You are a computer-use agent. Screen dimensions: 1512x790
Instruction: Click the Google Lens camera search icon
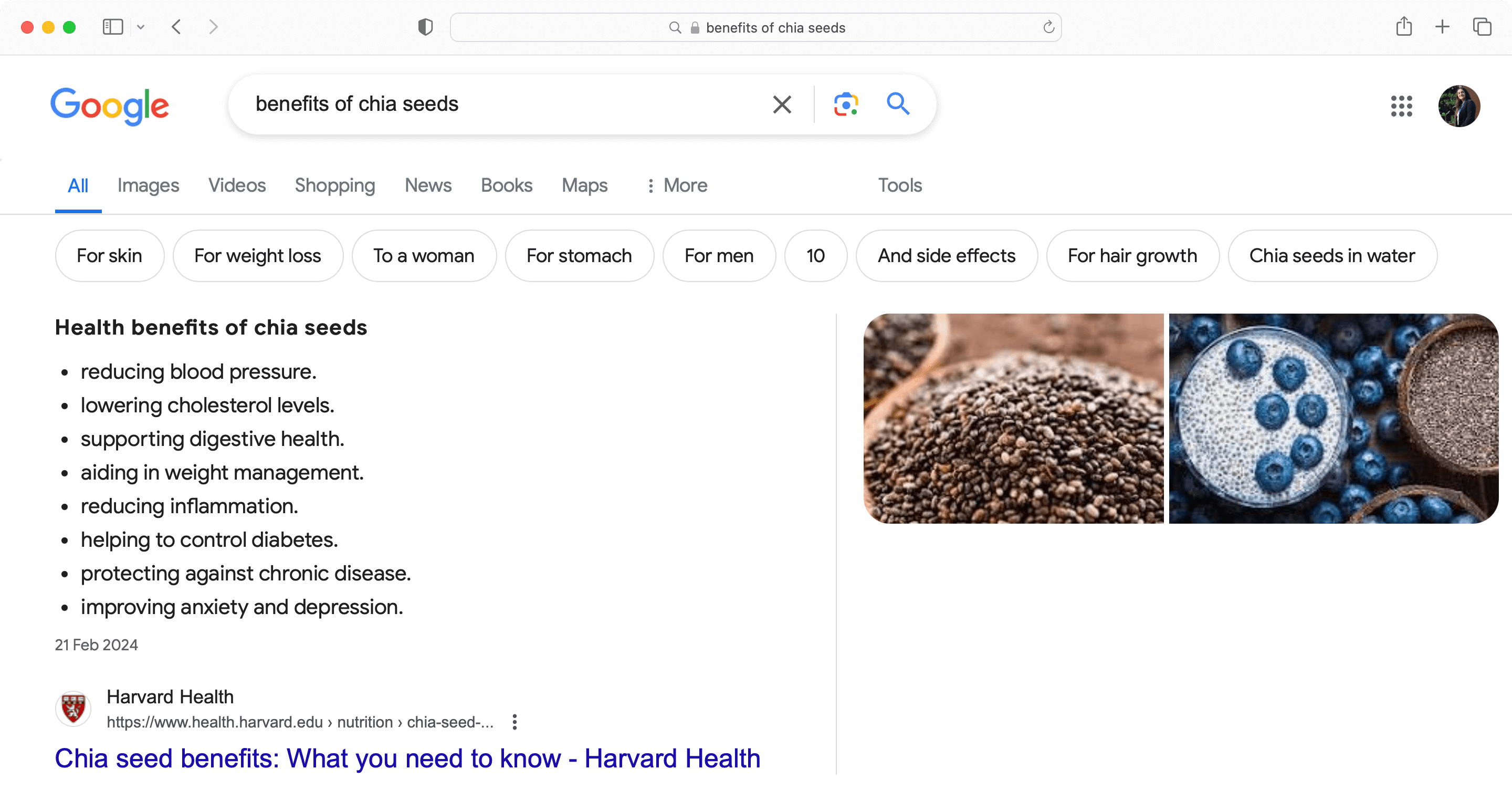click(846, 104)
